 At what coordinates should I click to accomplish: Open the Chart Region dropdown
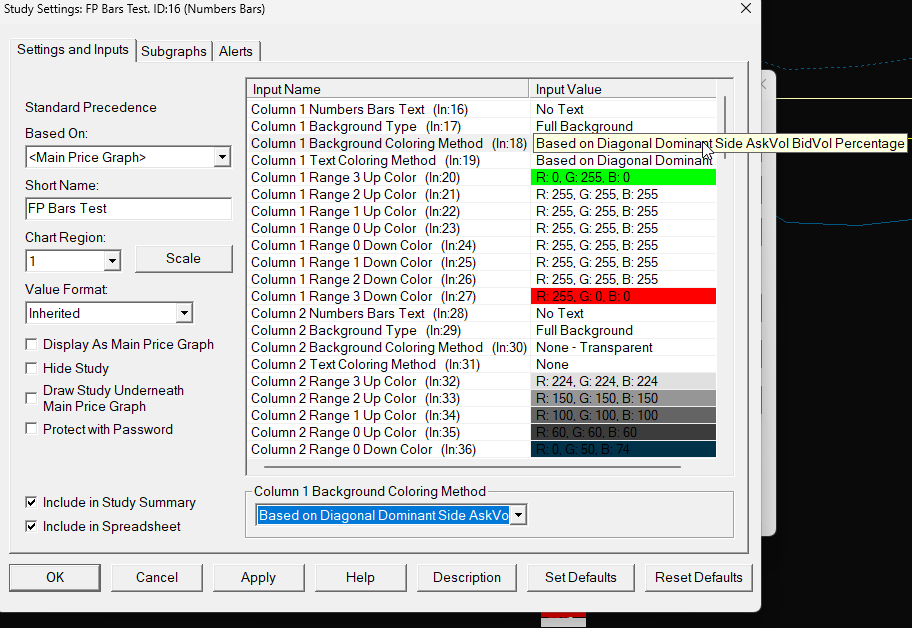pyautogui.click(x=112, y=261)
